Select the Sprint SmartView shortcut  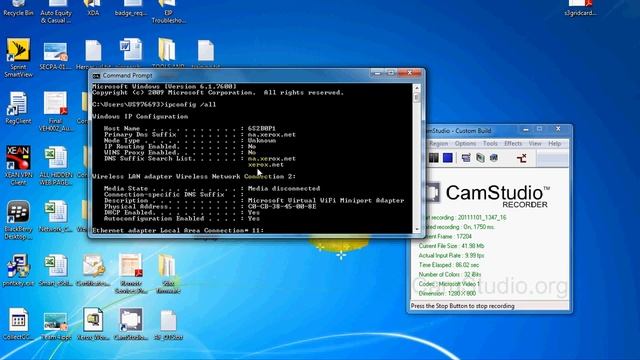[18, 58]
